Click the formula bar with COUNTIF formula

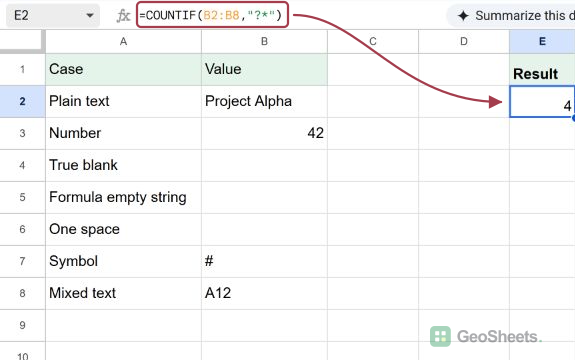pyautogui.click(x=212, y=15)
